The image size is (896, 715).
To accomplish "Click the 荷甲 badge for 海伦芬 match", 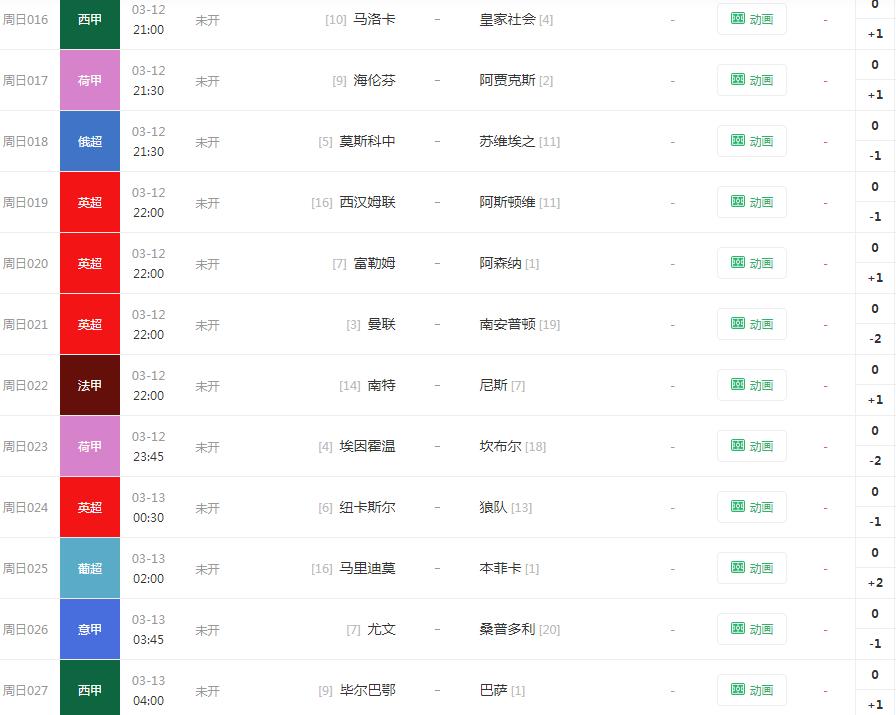I will click(x=89, y=80).
